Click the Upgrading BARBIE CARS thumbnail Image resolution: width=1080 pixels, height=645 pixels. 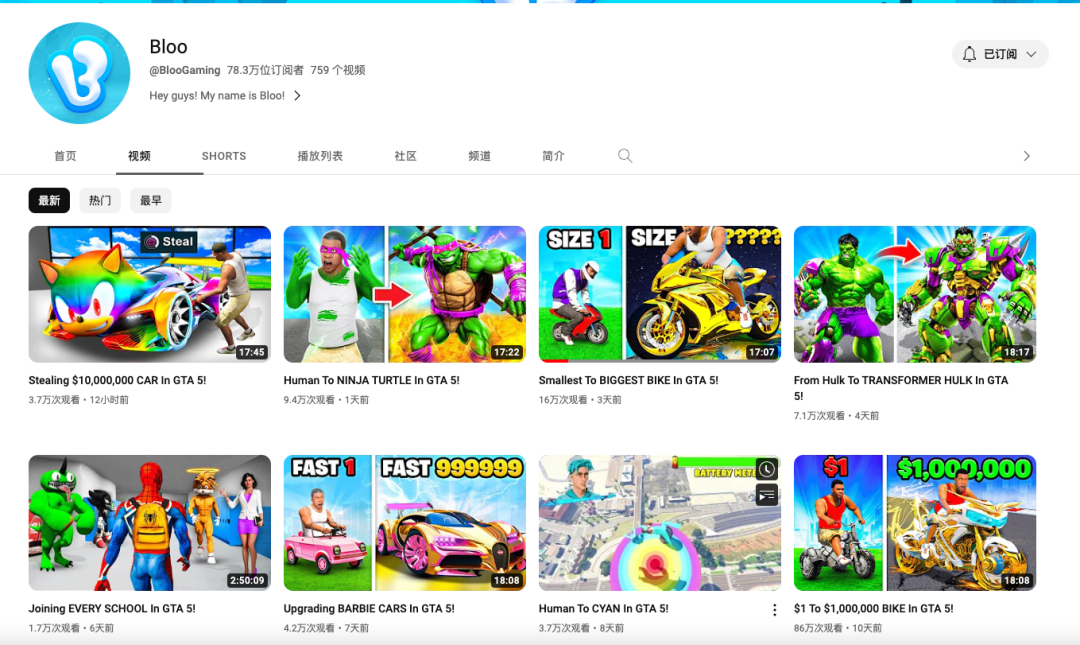[404, 522]
